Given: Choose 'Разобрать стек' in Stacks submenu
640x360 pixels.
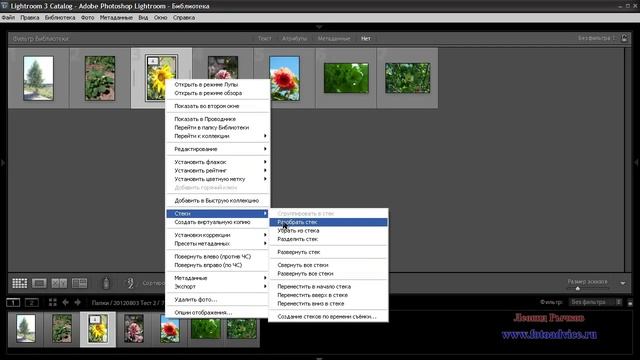Looking at the screenshot, I should click(x=328, y=222).
